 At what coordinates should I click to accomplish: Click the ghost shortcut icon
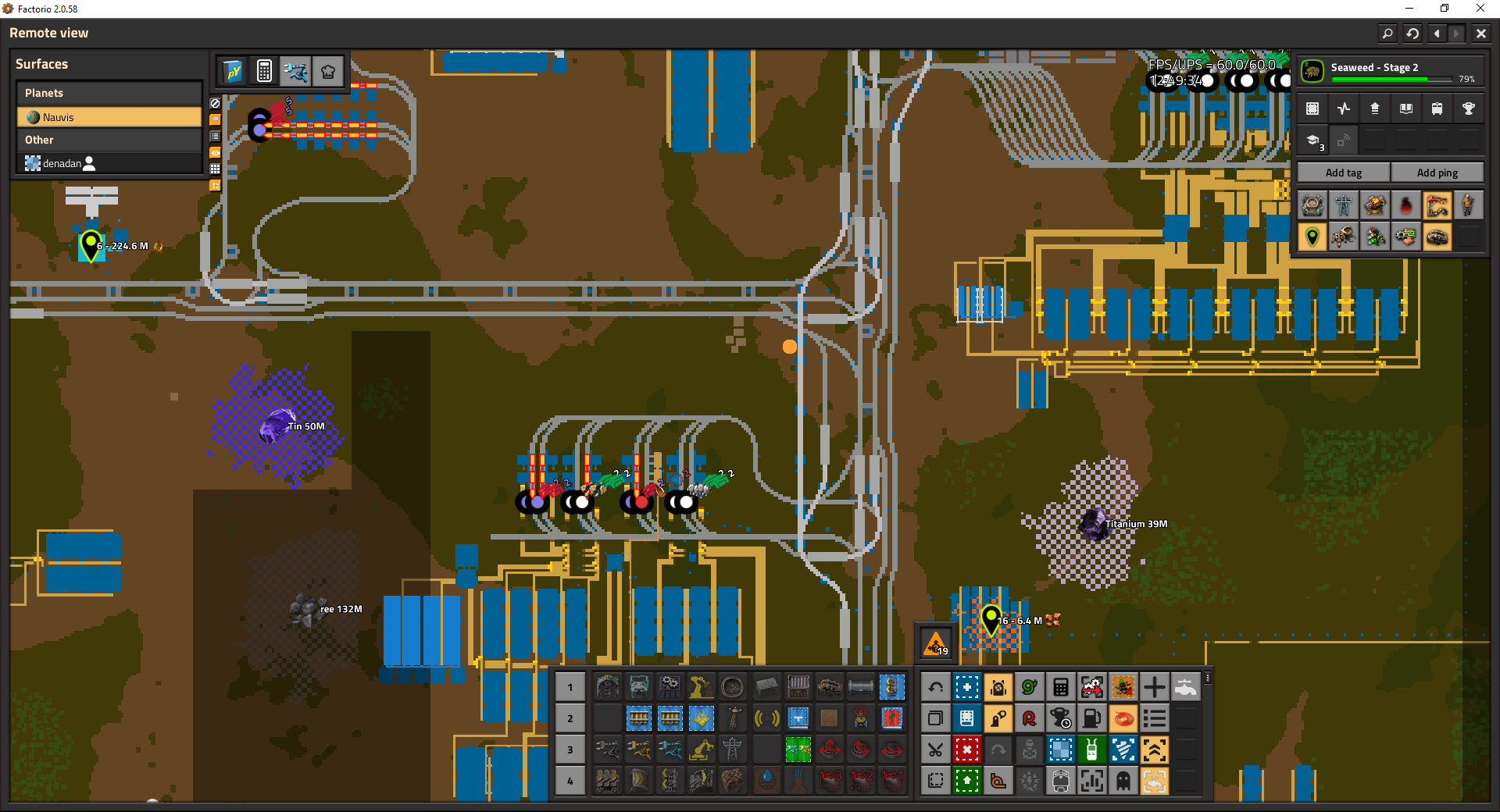[x=1123, y=781]
